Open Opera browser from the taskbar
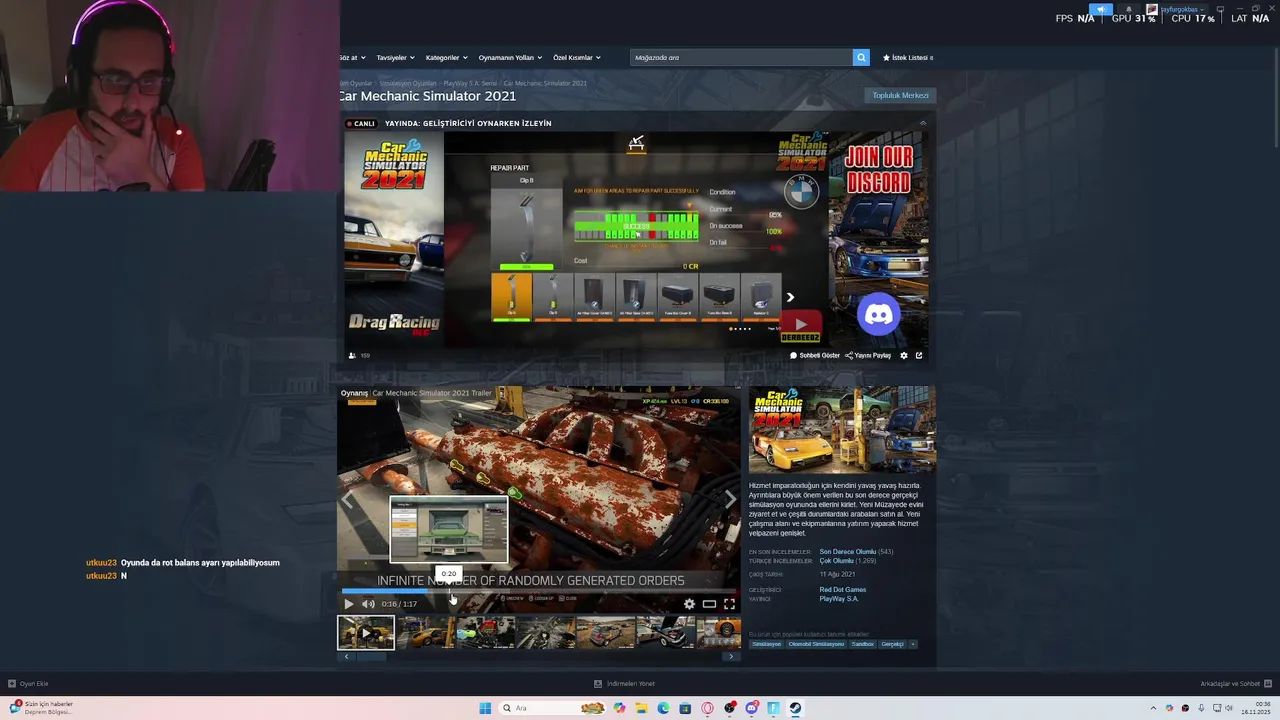 [707, 708]
